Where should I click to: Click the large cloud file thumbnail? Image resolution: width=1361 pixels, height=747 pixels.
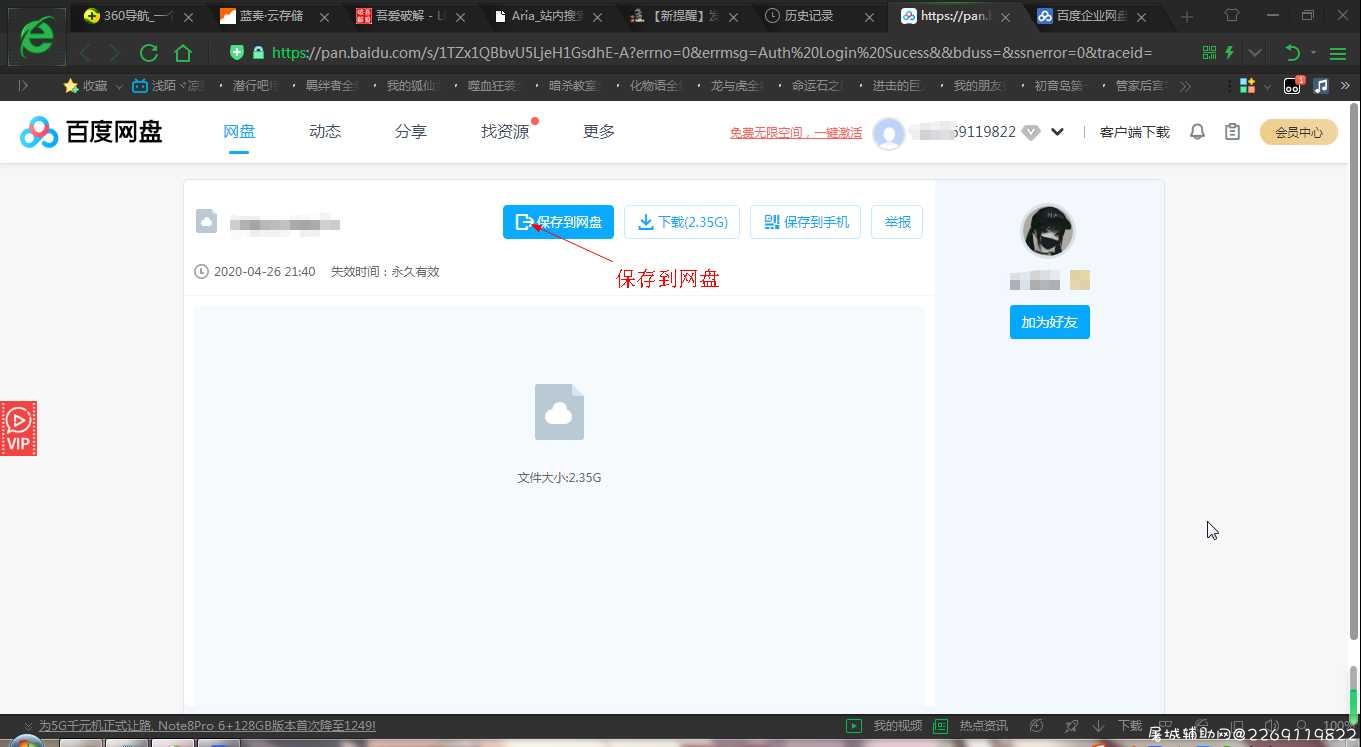(x=559, y=412)
